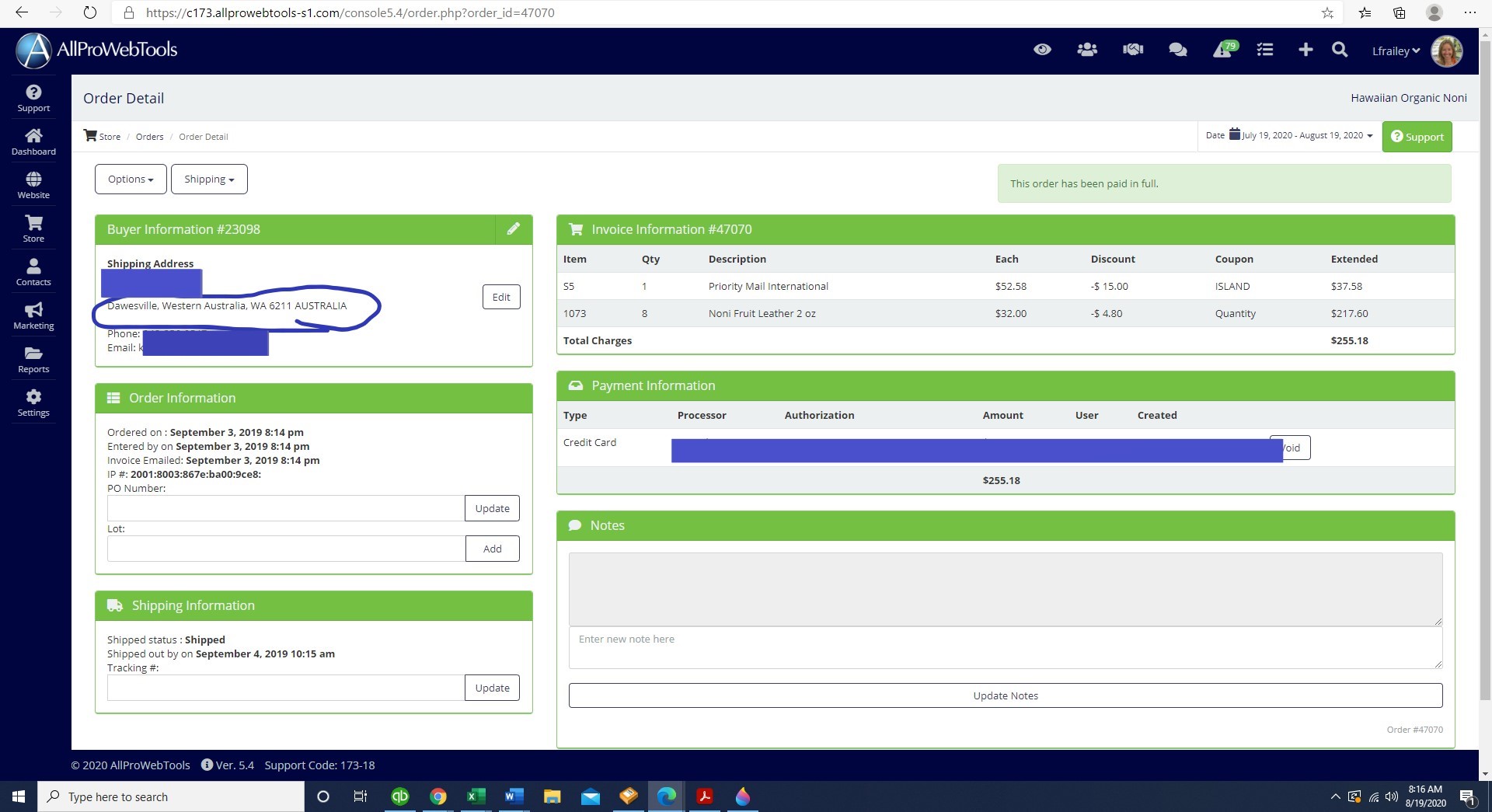Open Store section in the sidebar

pyautogui.click(x=33, y=229)
